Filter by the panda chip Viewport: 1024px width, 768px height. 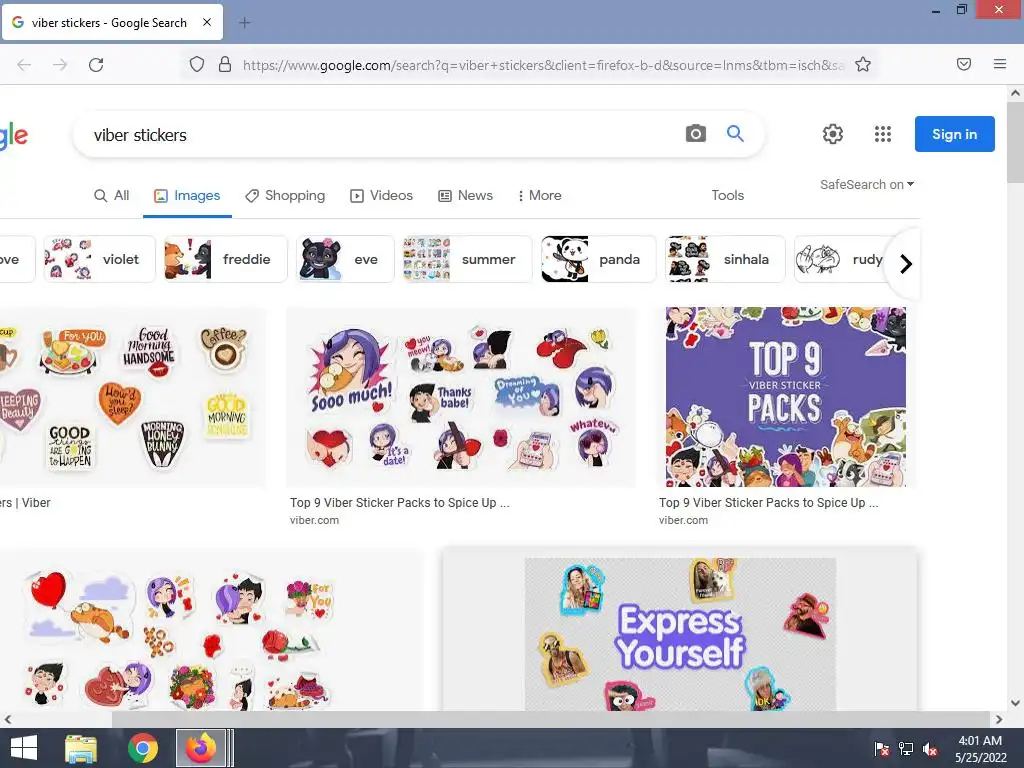tap(599, 259)
